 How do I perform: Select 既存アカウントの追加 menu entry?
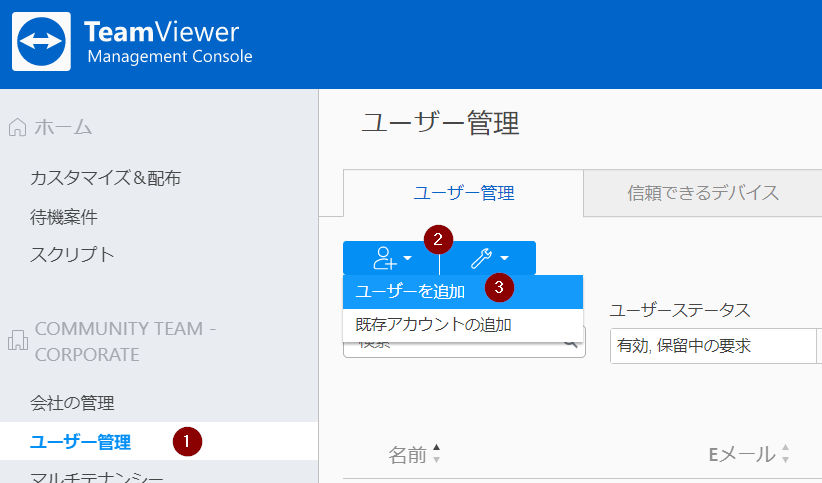[x=463, y=325]
